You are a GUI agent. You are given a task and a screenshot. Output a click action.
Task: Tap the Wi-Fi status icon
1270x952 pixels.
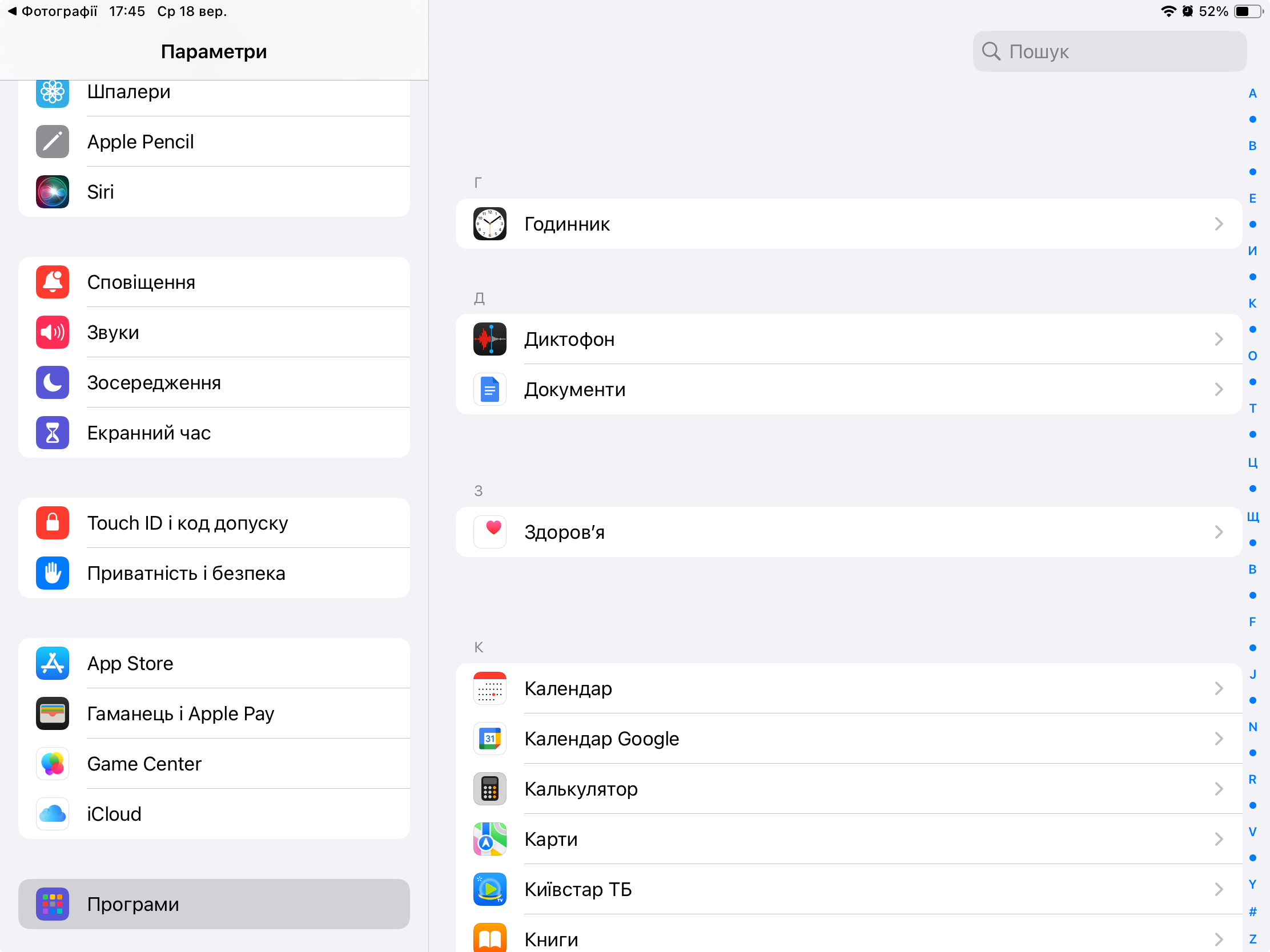click(1168, 11)
